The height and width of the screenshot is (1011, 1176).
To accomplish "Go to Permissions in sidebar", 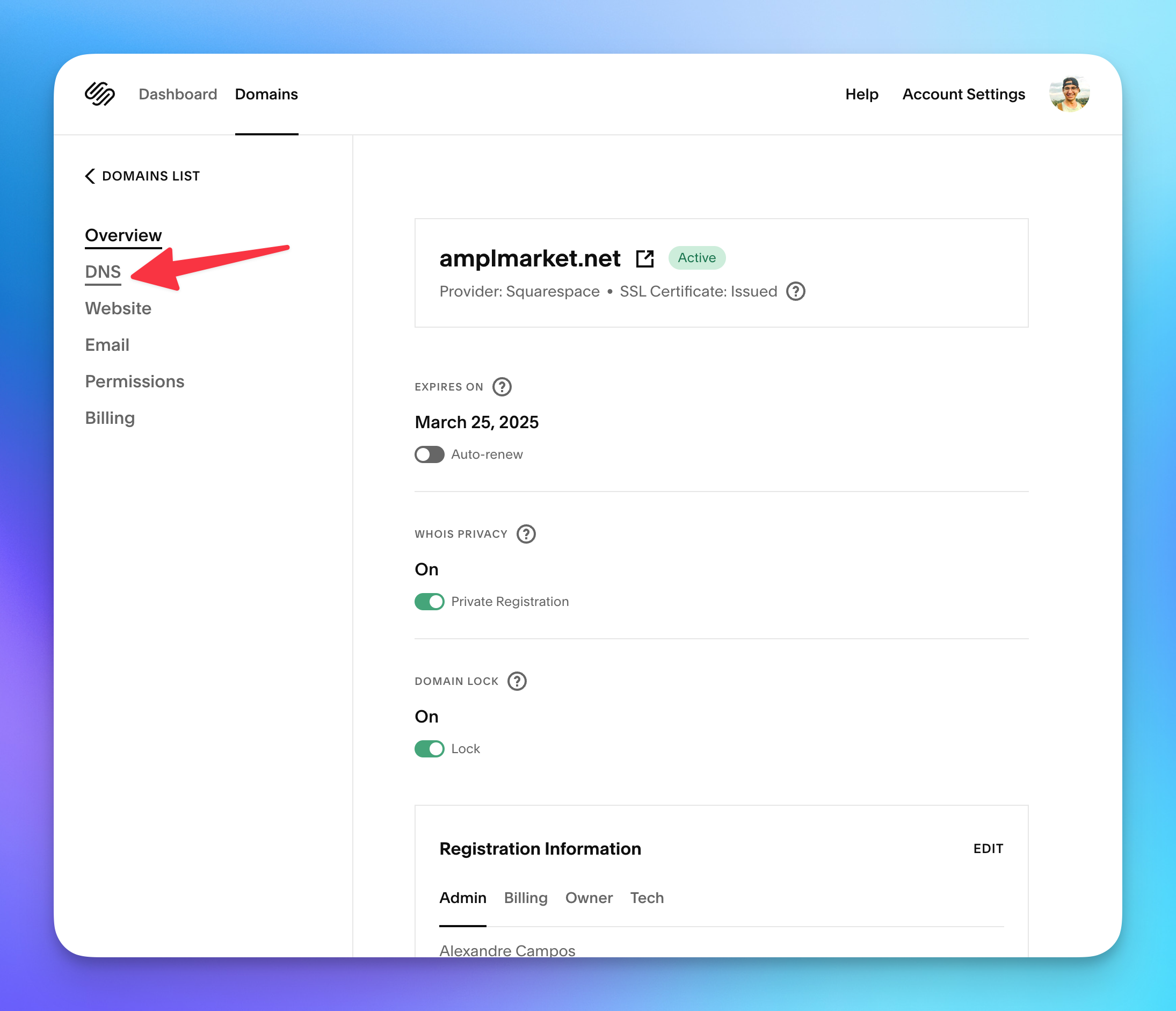I will (x=134, y=381).
